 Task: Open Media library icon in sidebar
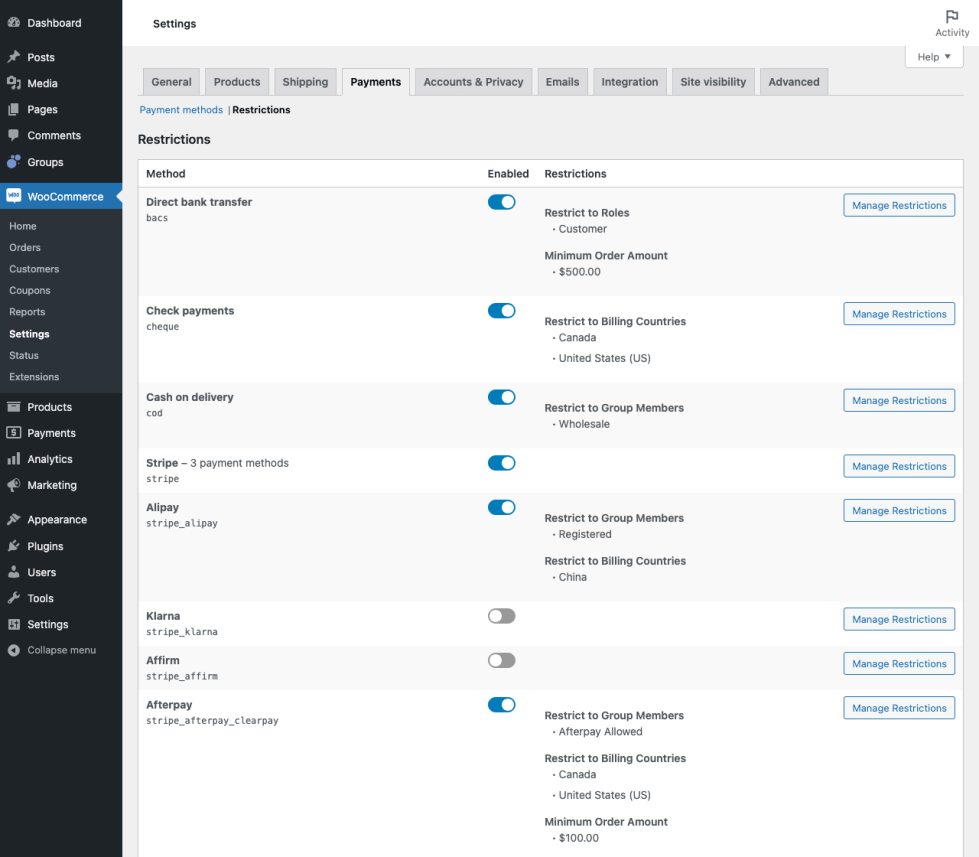(14, 84)
